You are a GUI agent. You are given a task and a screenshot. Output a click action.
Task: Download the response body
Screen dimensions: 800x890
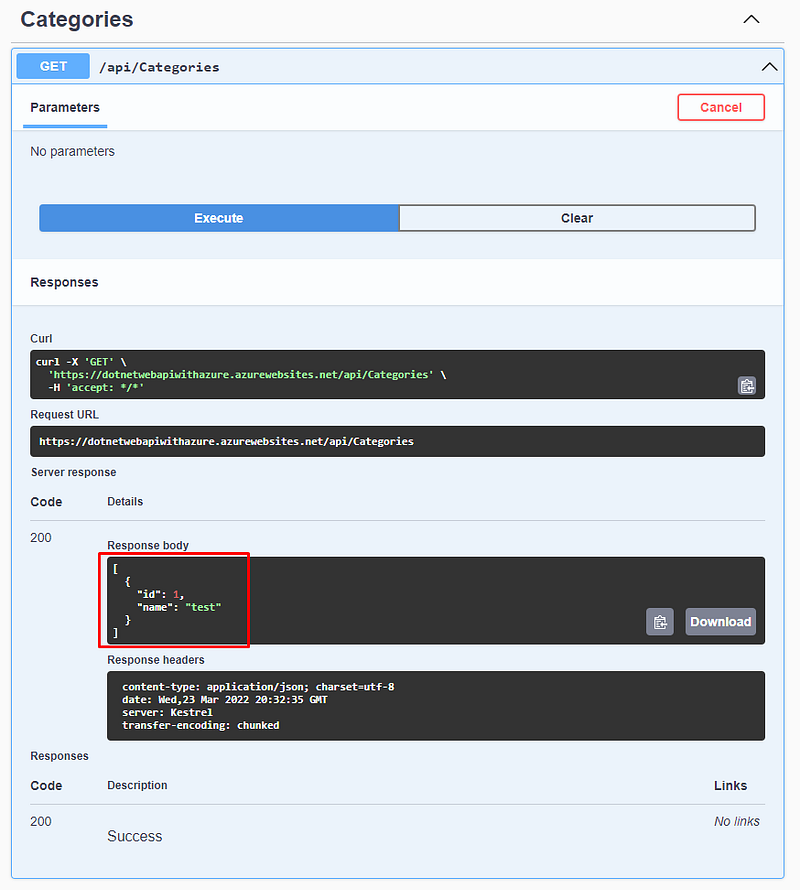[721, 622]
